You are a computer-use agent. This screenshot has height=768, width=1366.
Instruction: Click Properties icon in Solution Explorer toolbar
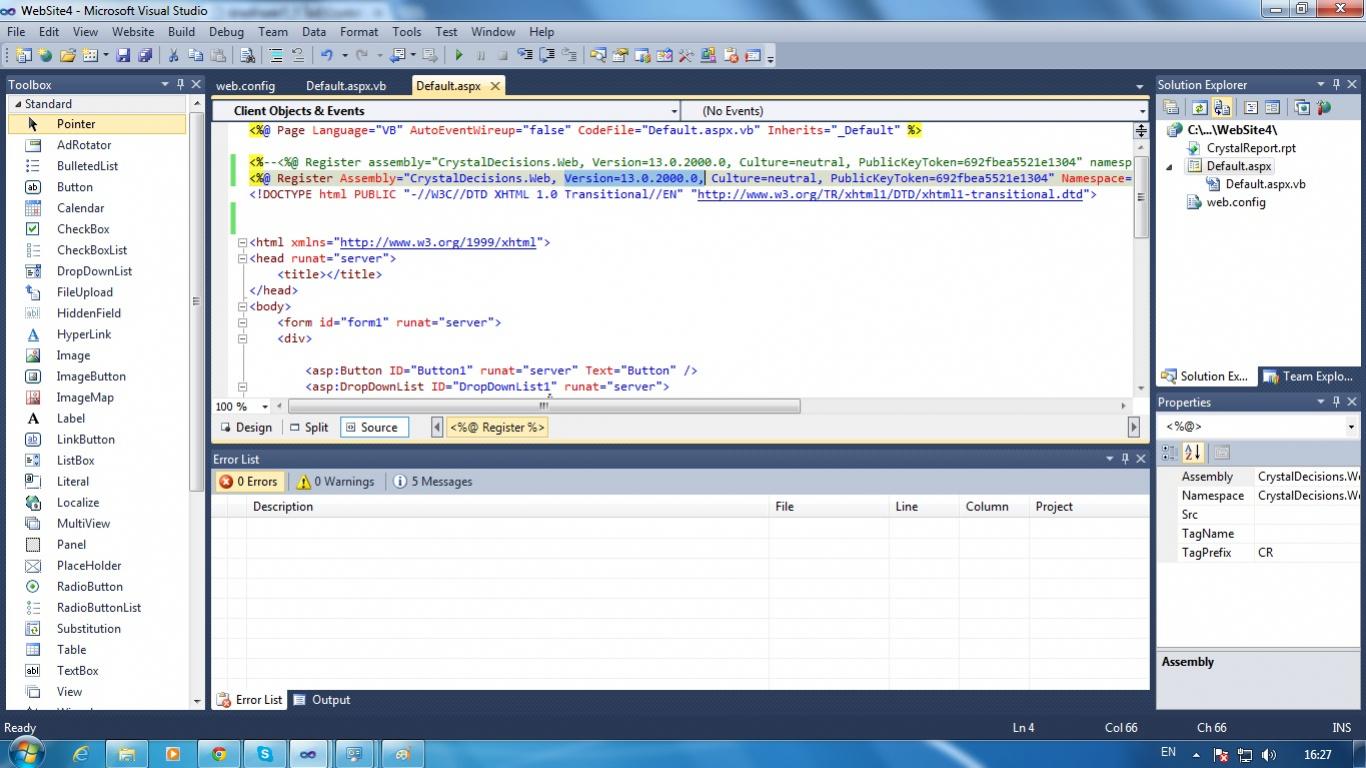coord(1170,107)
